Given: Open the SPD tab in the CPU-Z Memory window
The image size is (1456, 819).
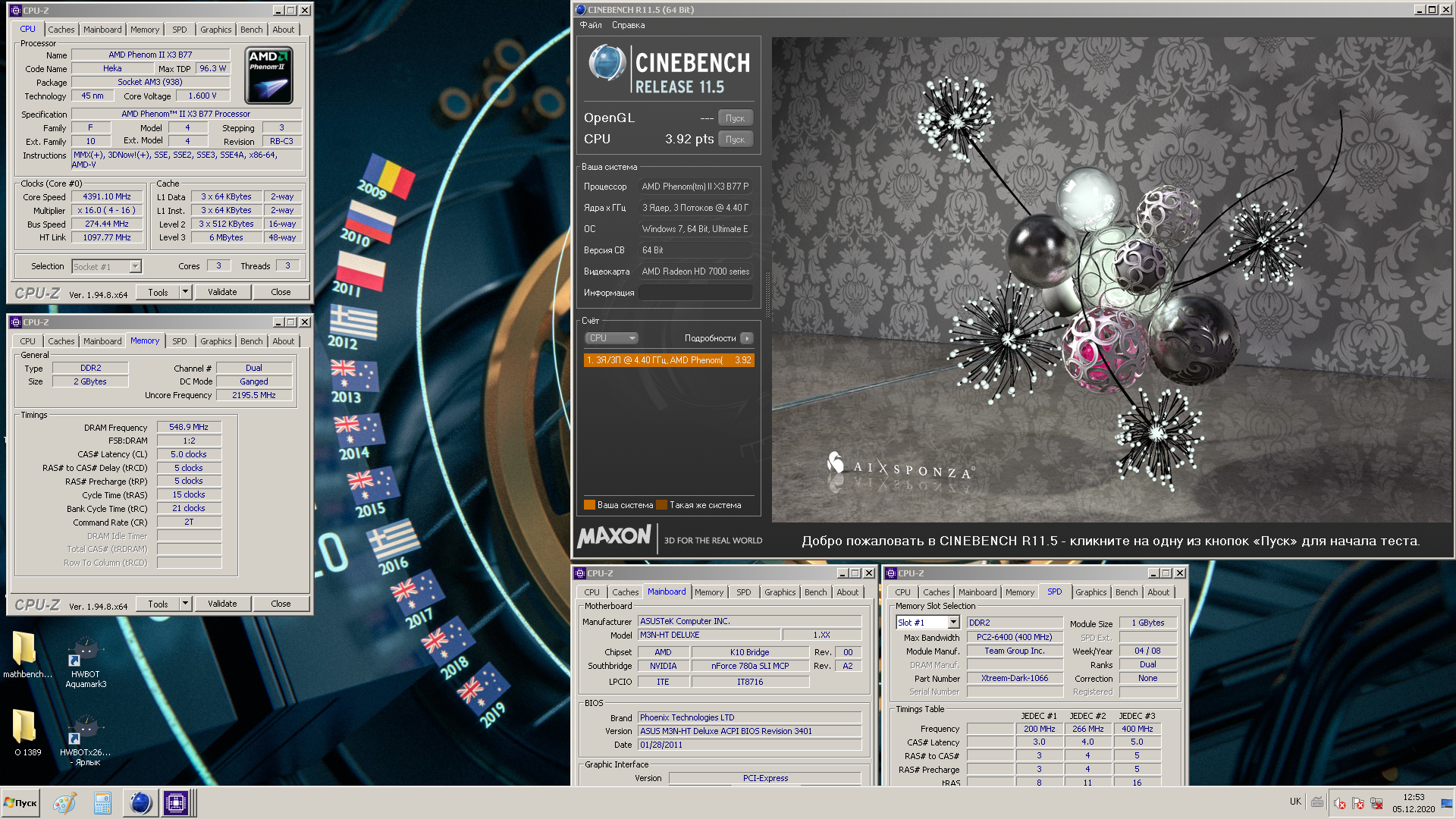Looking at the screenshot, I should coord(180,341).
